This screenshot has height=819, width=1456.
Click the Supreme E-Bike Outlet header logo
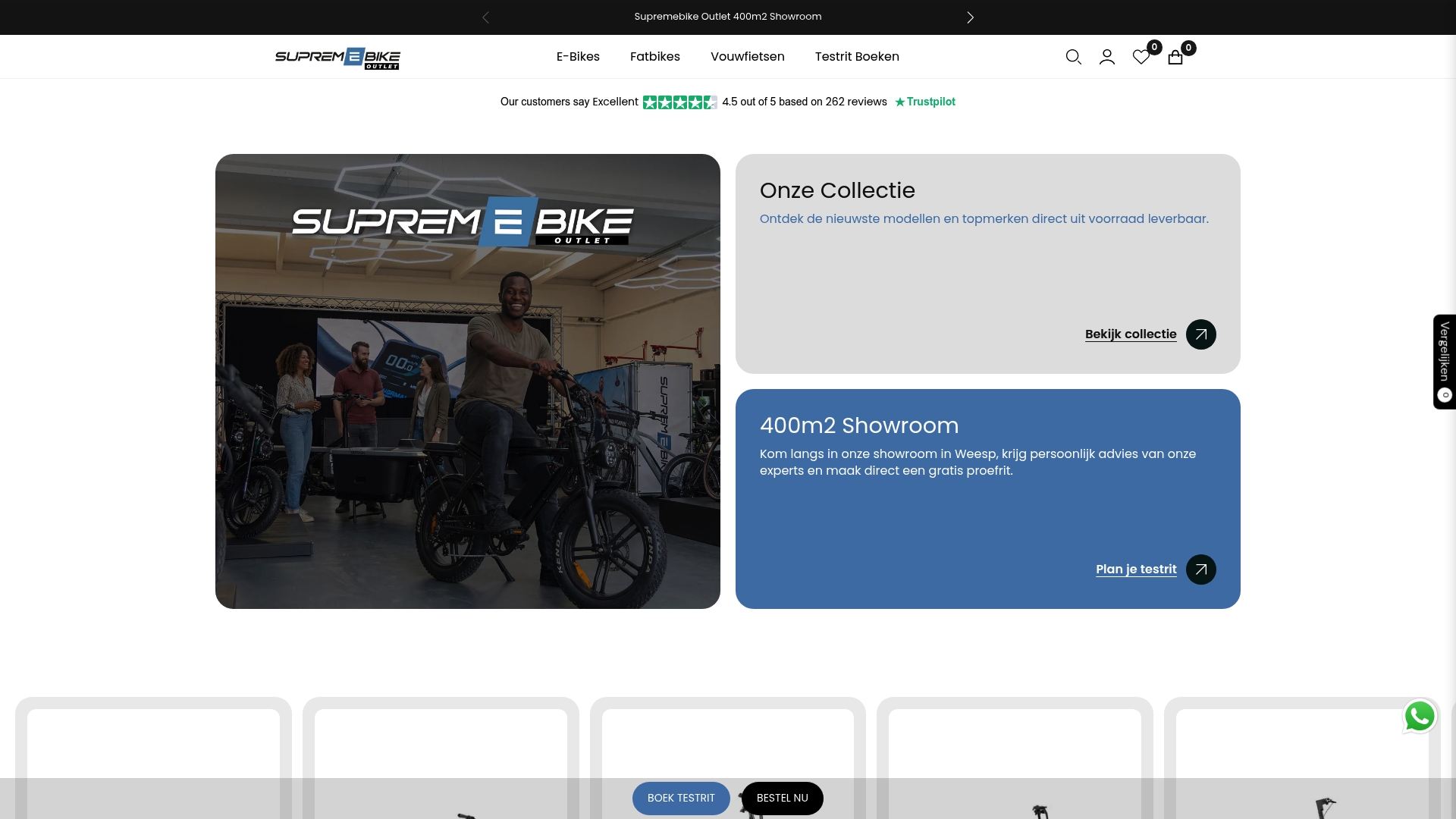(x=337, y=58)
